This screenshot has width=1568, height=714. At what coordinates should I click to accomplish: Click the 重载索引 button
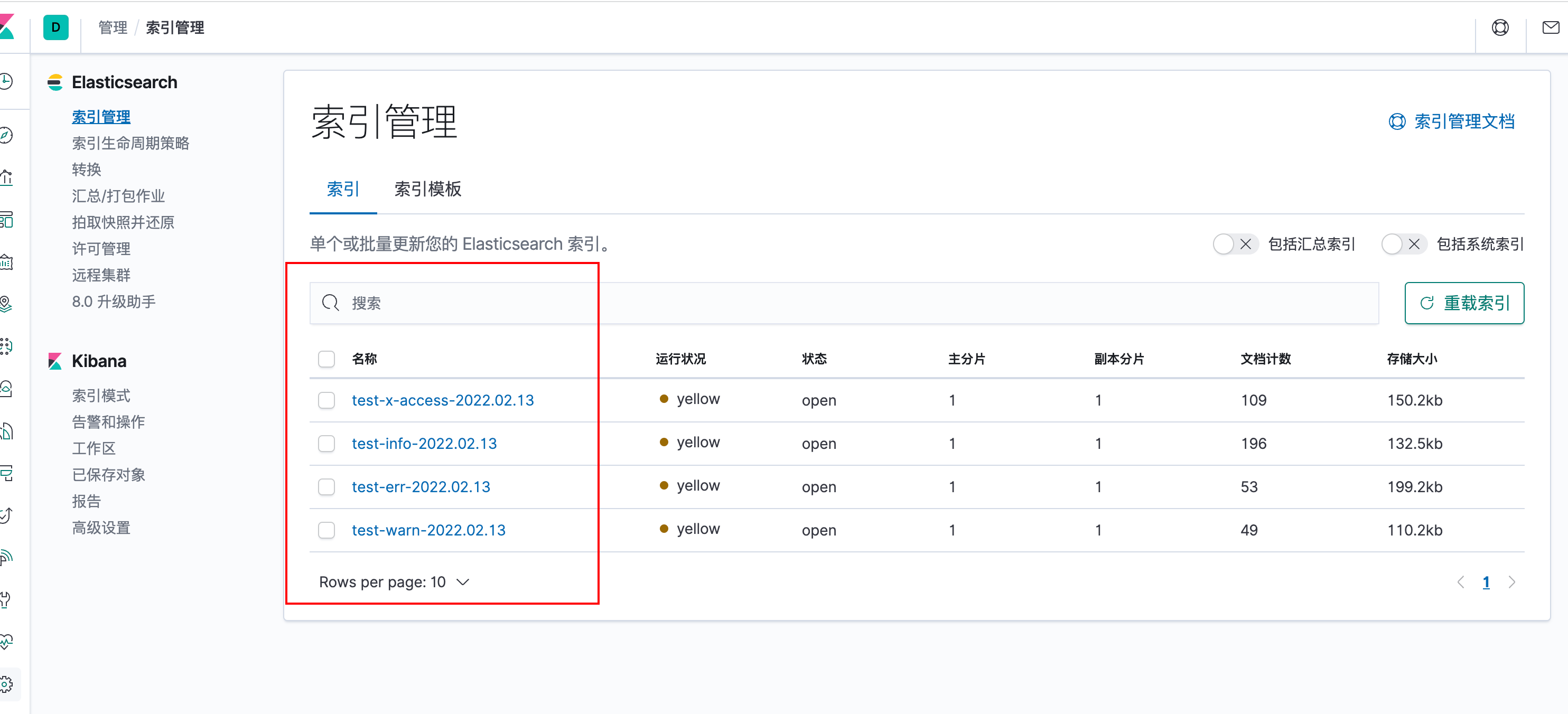pos(1464,303)
